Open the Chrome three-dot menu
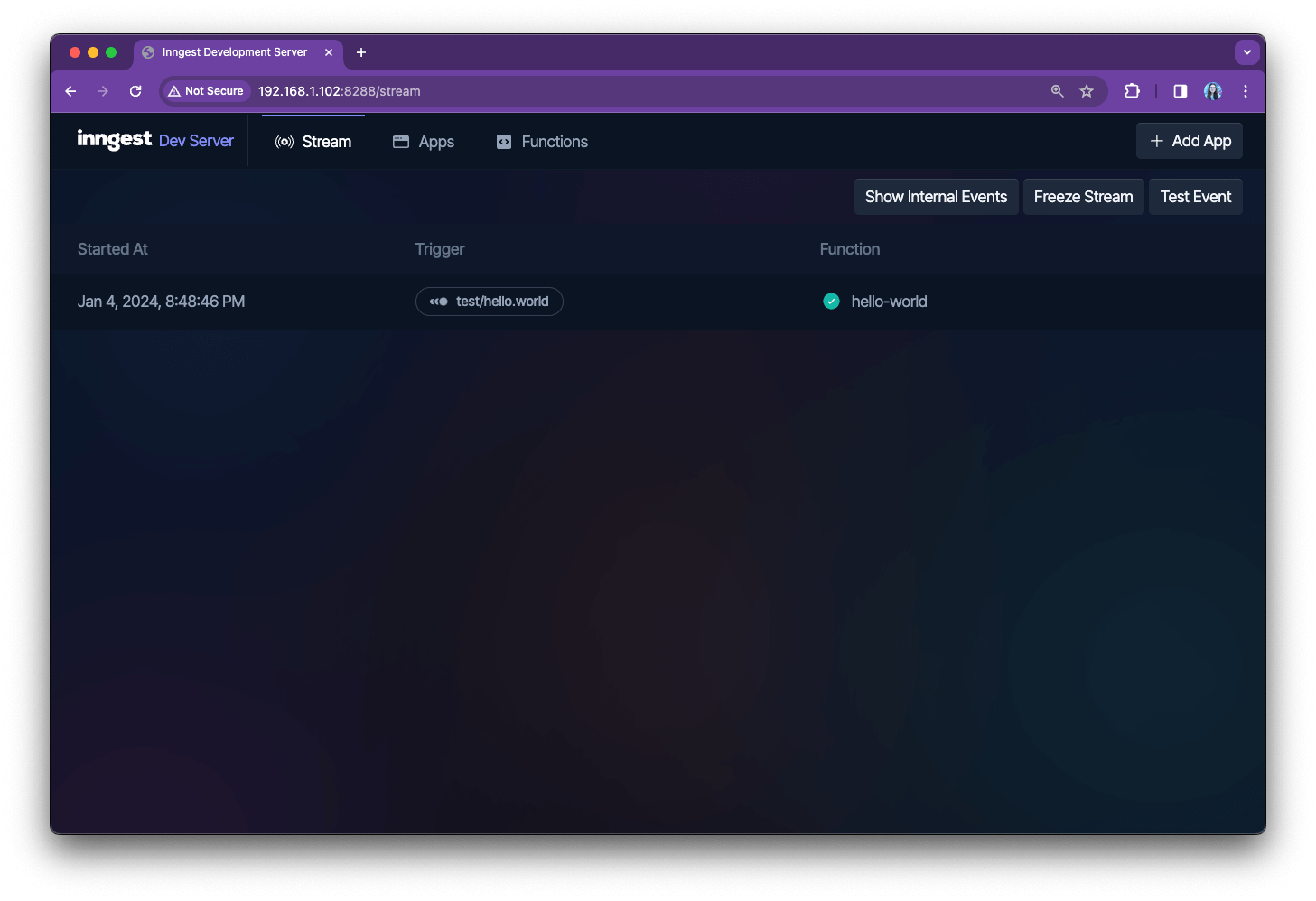The height and width of the screenshot is (901, 1316). 1245,91
